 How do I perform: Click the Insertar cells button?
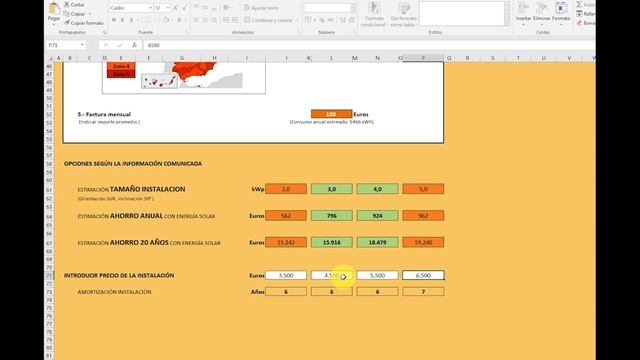(523, 13)
